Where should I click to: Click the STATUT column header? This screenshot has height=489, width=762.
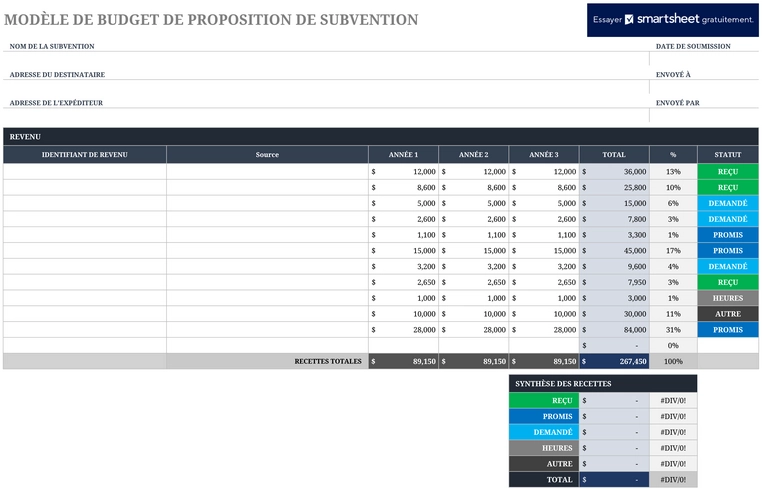728,155
